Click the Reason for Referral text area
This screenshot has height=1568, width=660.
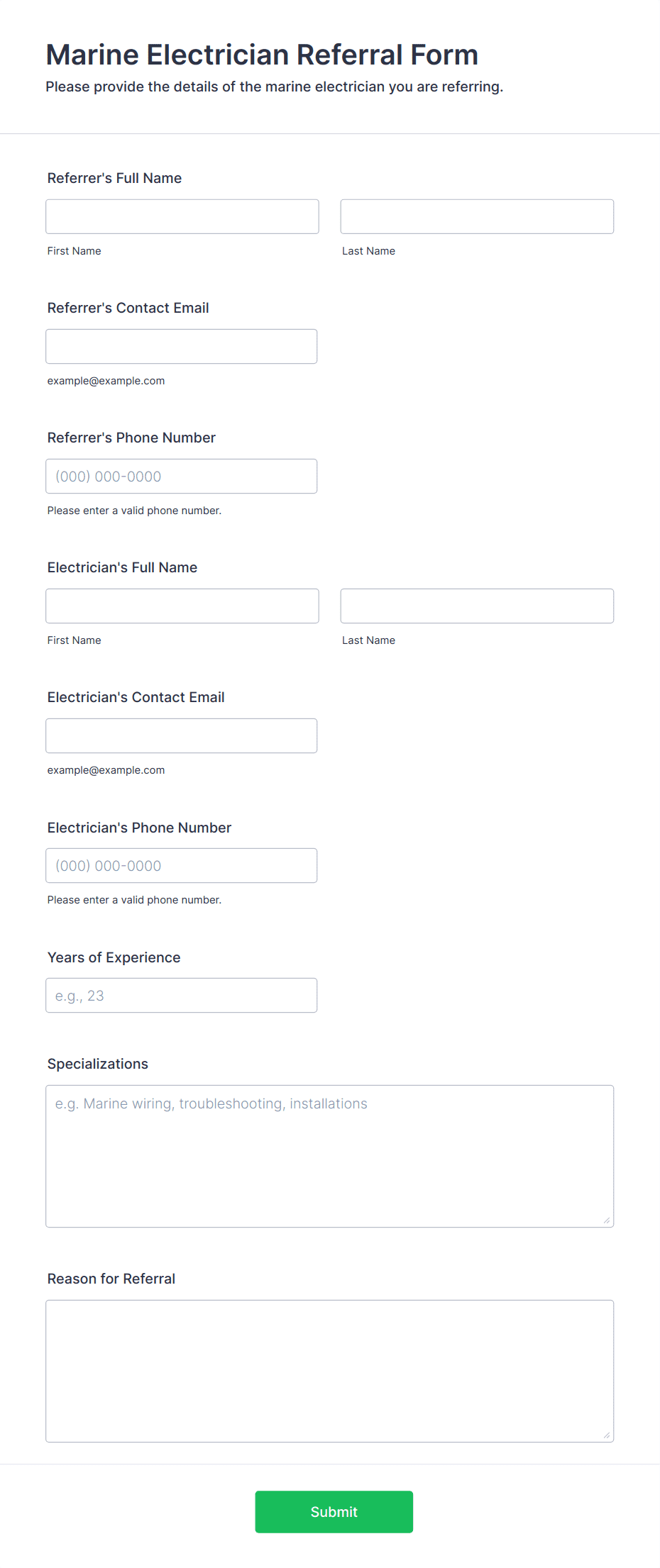click(330, 1371)
